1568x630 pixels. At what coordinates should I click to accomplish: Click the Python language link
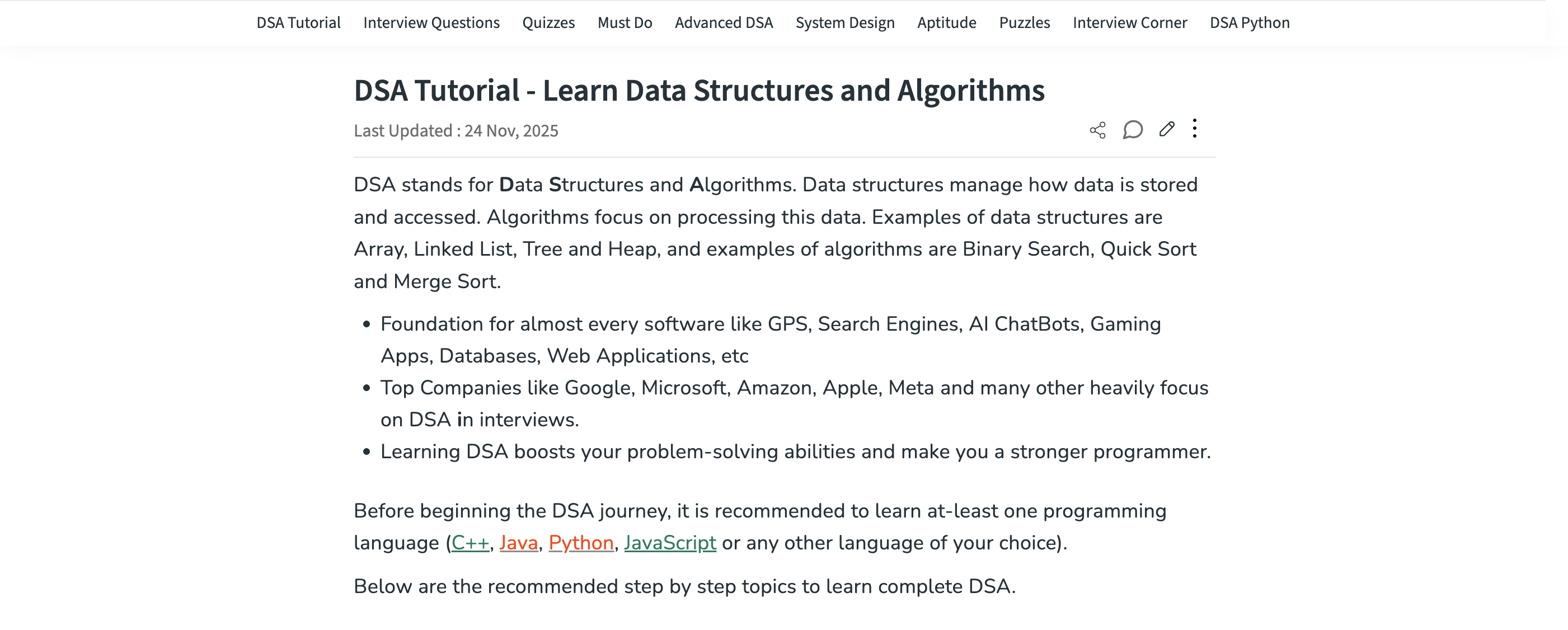coord(581,542)
